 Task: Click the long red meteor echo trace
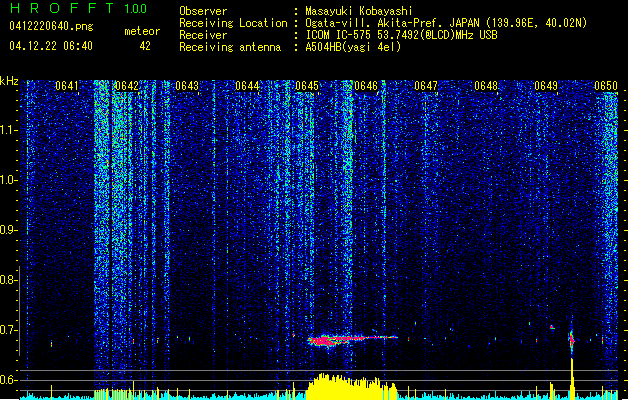coord(352,340)
